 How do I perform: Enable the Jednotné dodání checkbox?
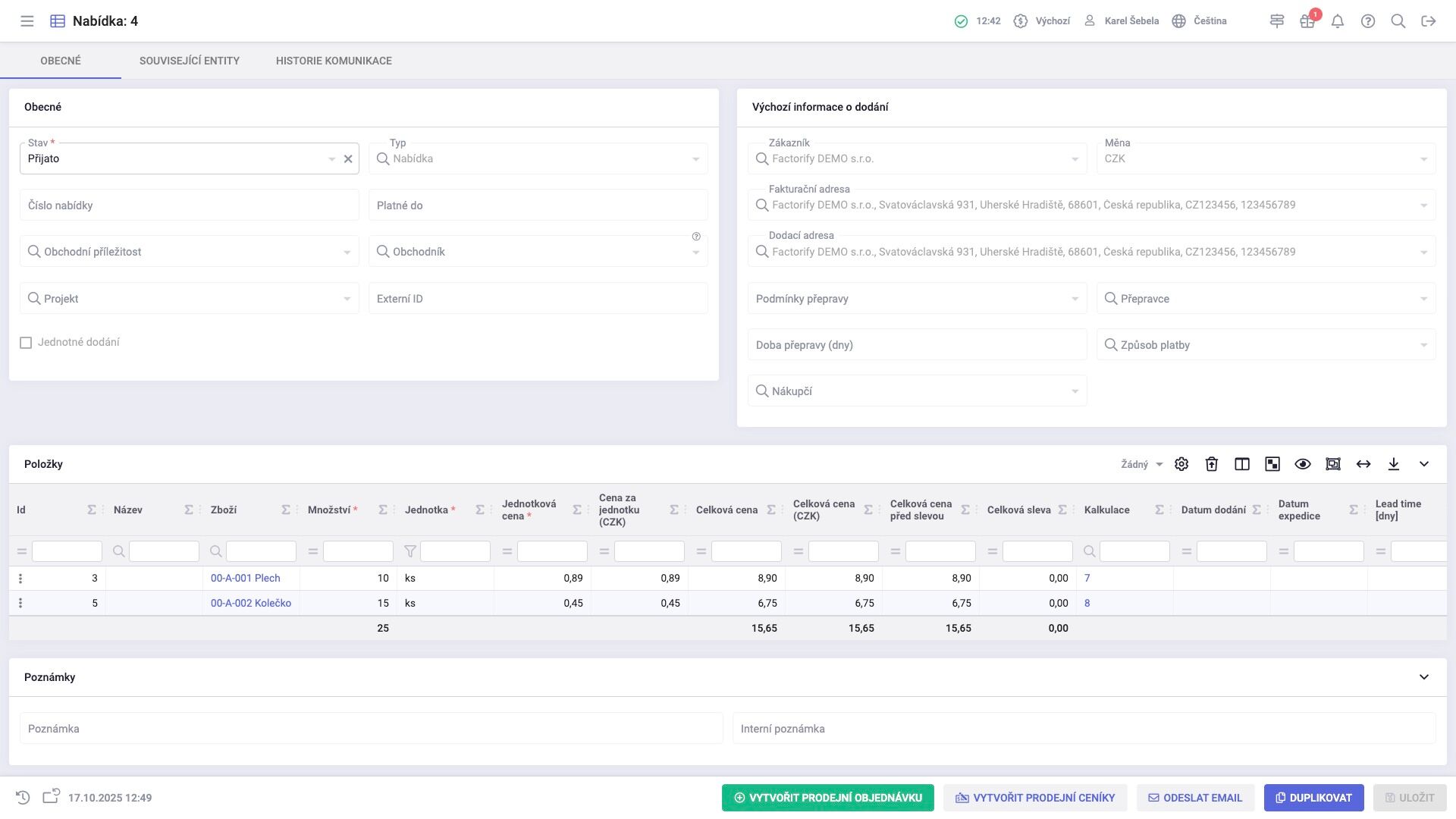pos(26,343)
